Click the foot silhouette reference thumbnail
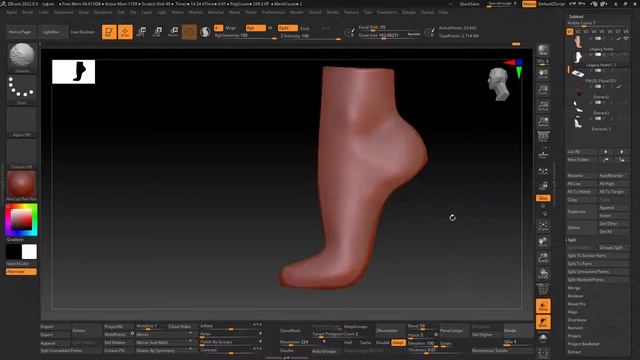Image resolution: width=640 pixels, height=360 pixels. tap(73, 72)
